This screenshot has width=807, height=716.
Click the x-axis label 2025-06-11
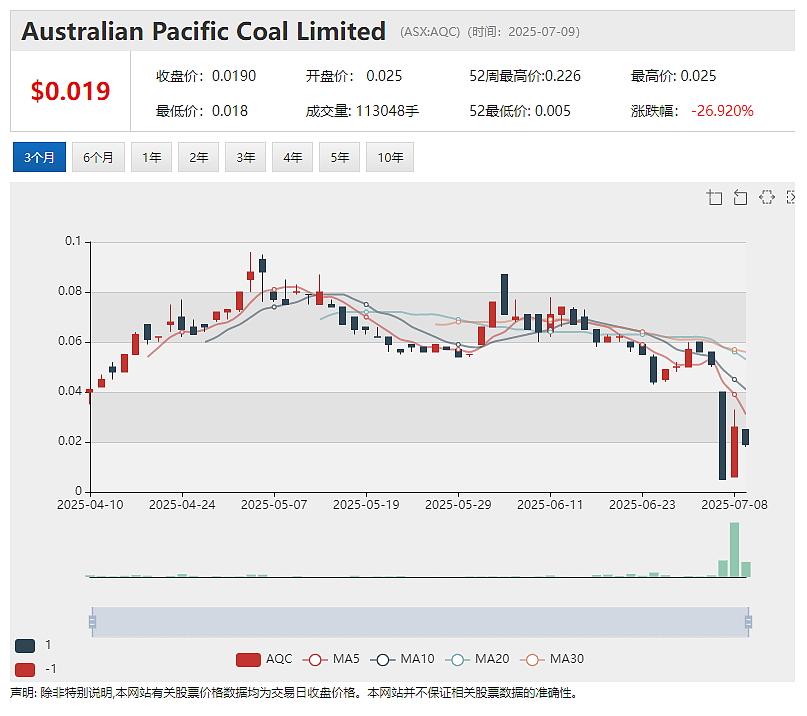[x=550, y=505]
